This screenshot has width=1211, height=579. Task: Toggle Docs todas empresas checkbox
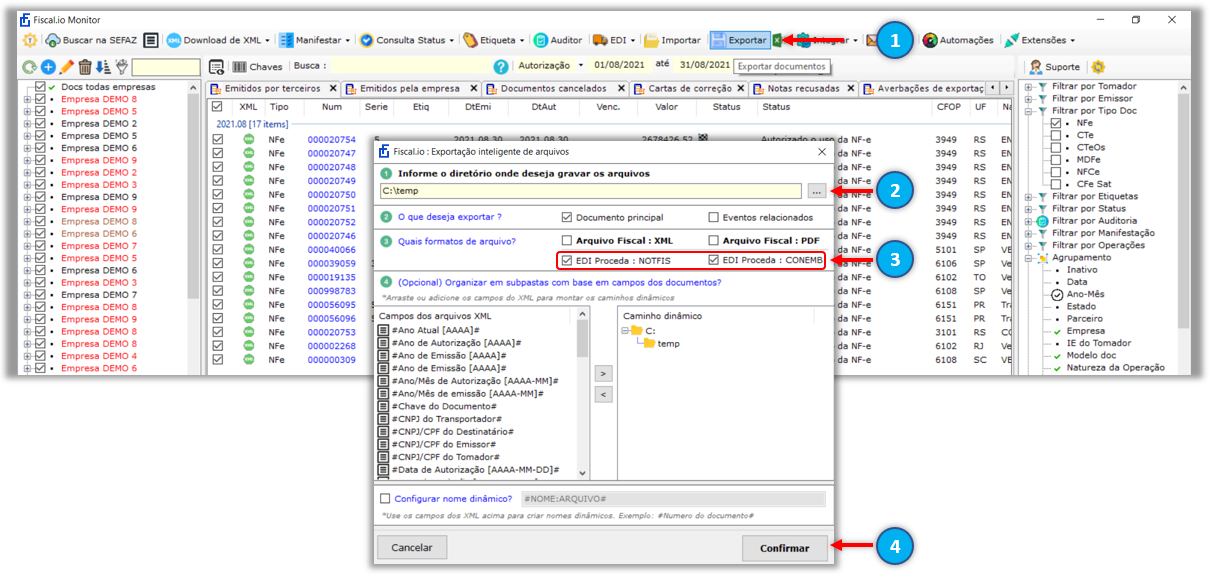click(x=40, y=87)
